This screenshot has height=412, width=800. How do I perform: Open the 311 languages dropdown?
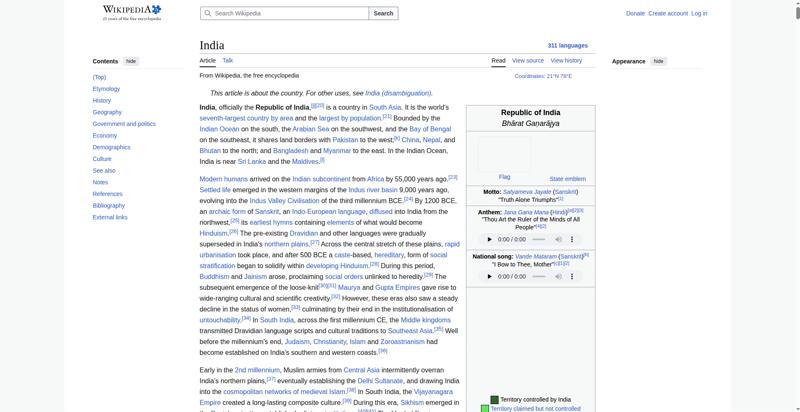click(568, 45)
